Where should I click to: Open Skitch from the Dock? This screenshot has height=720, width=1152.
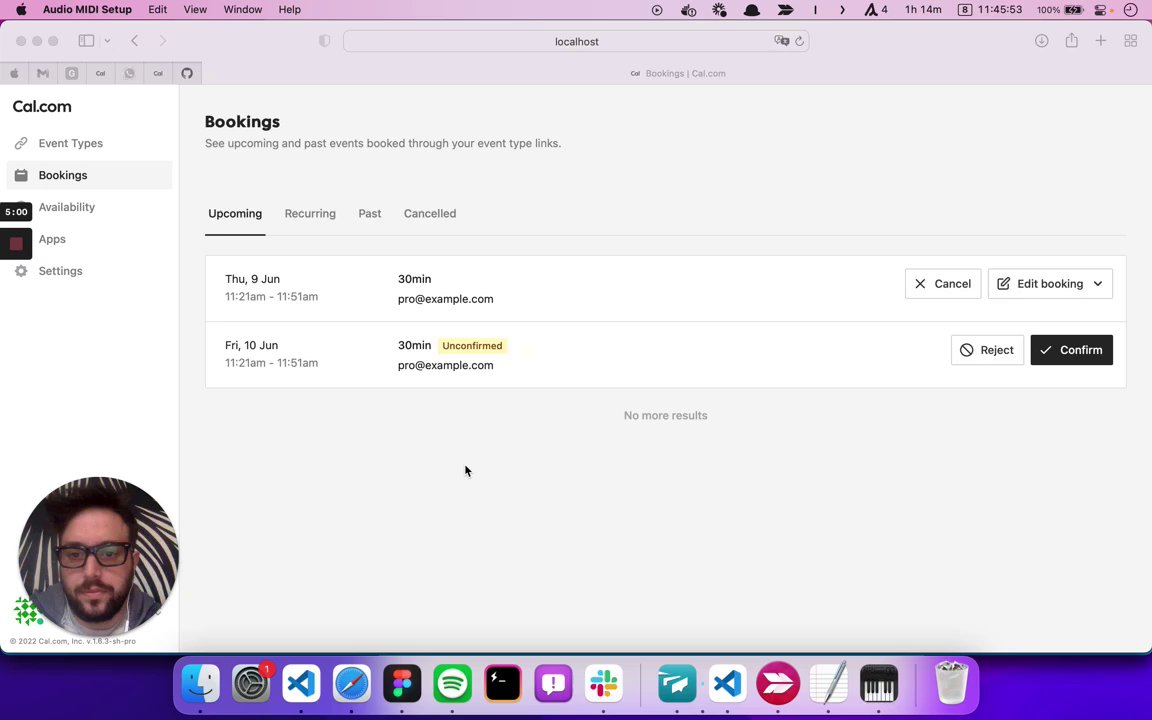click(x=778, y=683)
